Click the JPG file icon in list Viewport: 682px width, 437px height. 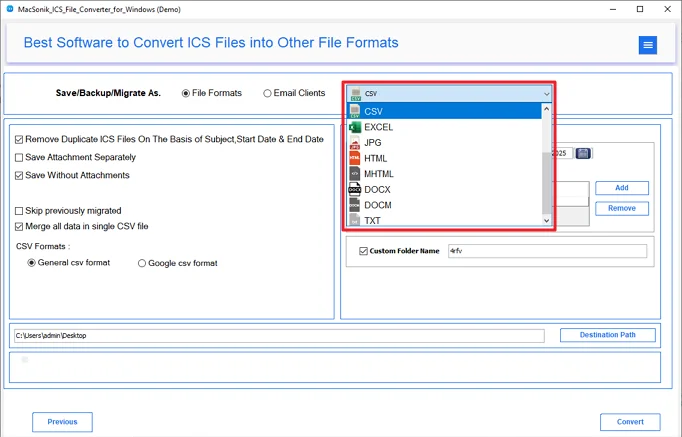[x=355, y=143]
